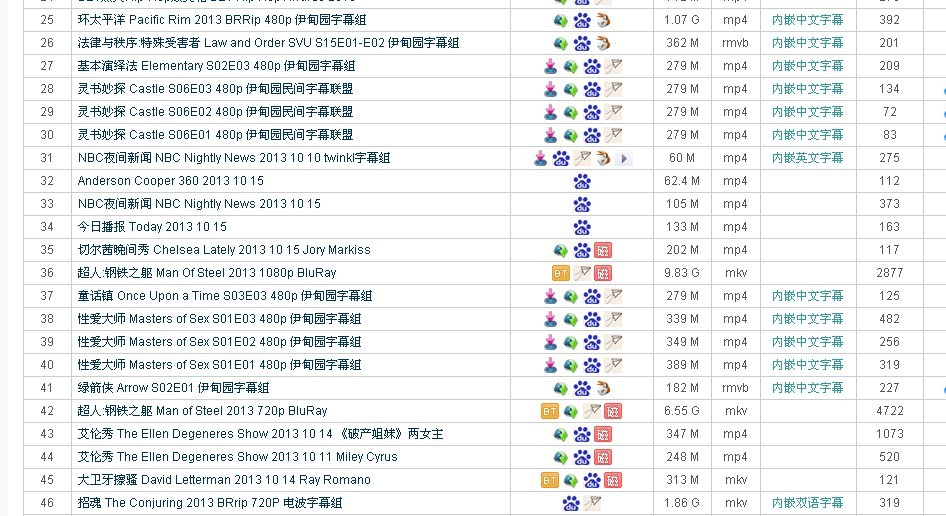
Task: Click 内嵌中文字幕 link in Pacific Rim row
Action: point(807,20)
